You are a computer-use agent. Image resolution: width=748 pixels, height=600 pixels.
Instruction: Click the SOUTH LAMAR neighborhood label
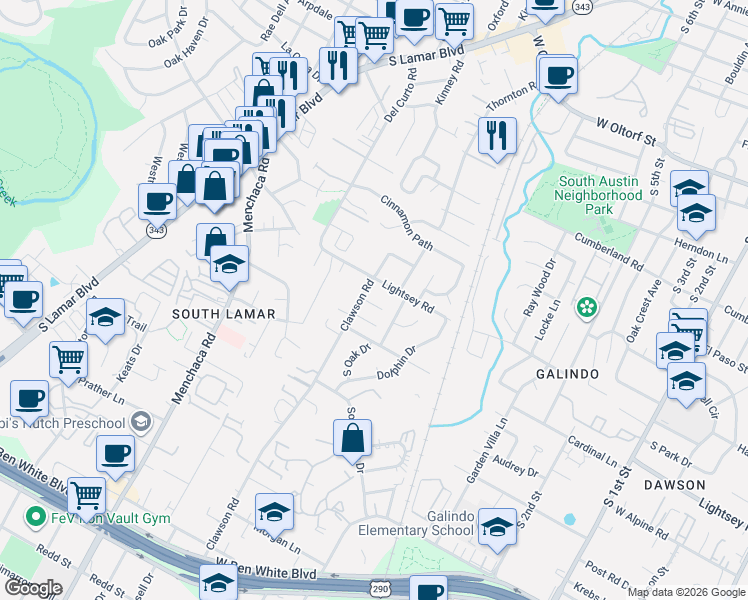click(224, 314)
